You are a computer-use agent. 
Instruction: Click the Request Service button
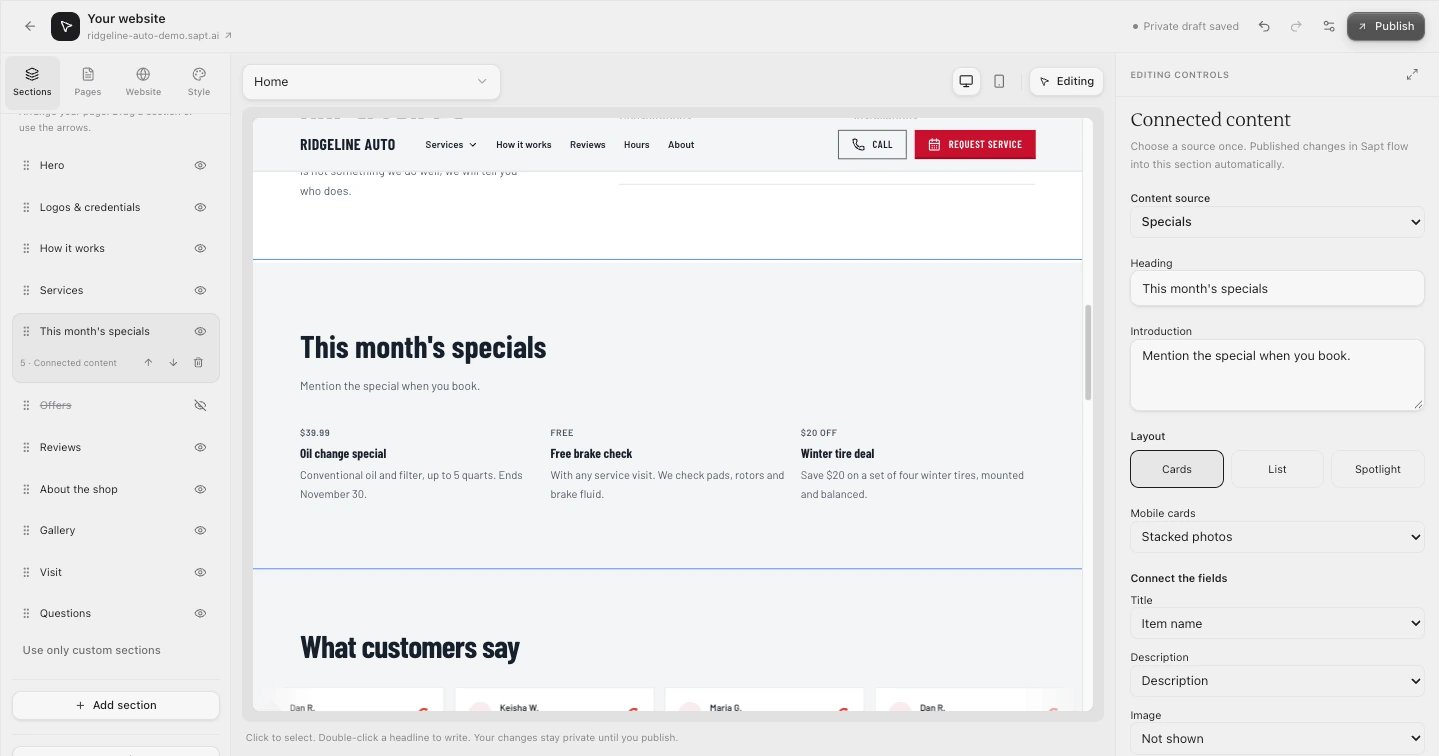(975, 144)
